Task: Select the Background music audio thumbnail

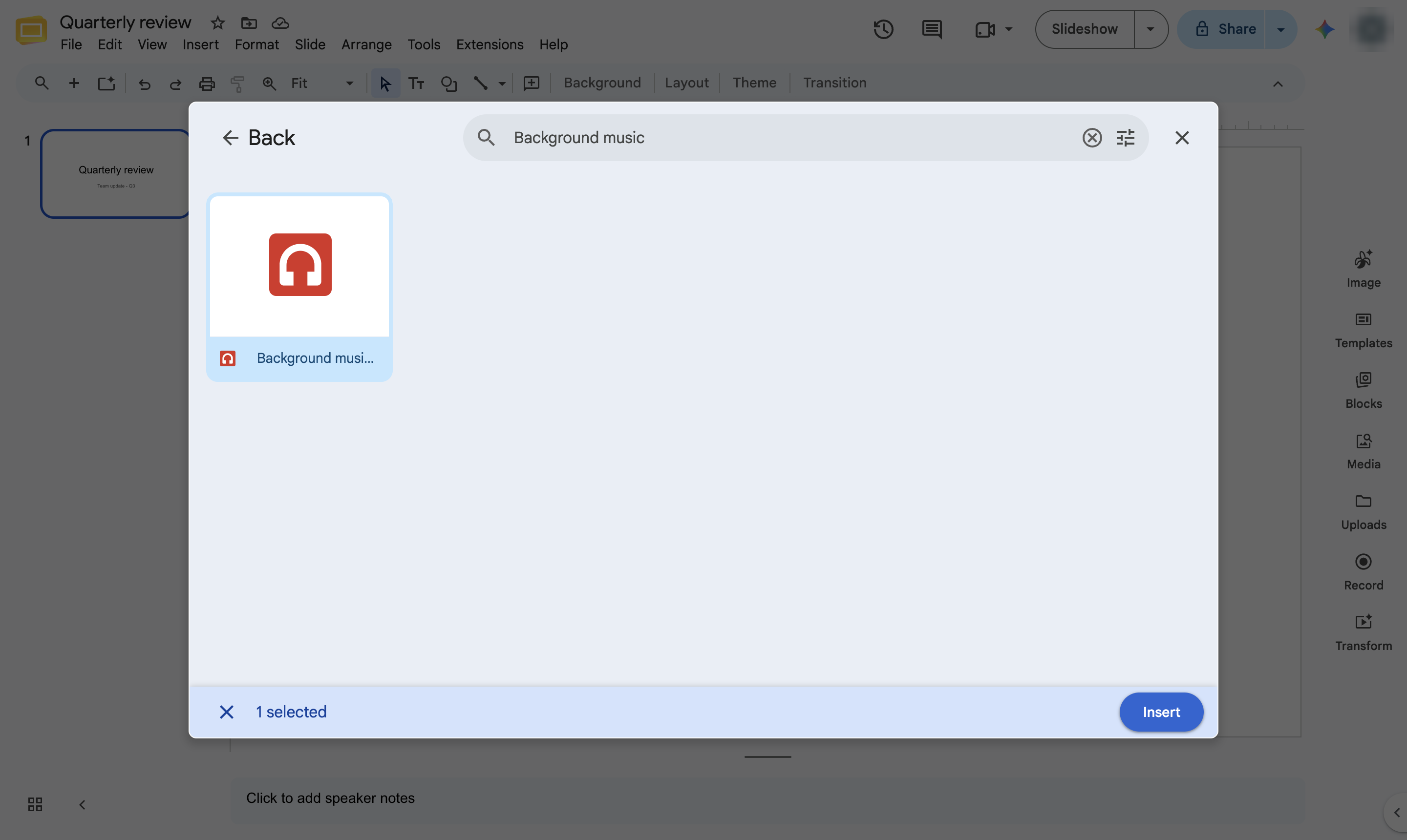Action: (x=299, y=288)
